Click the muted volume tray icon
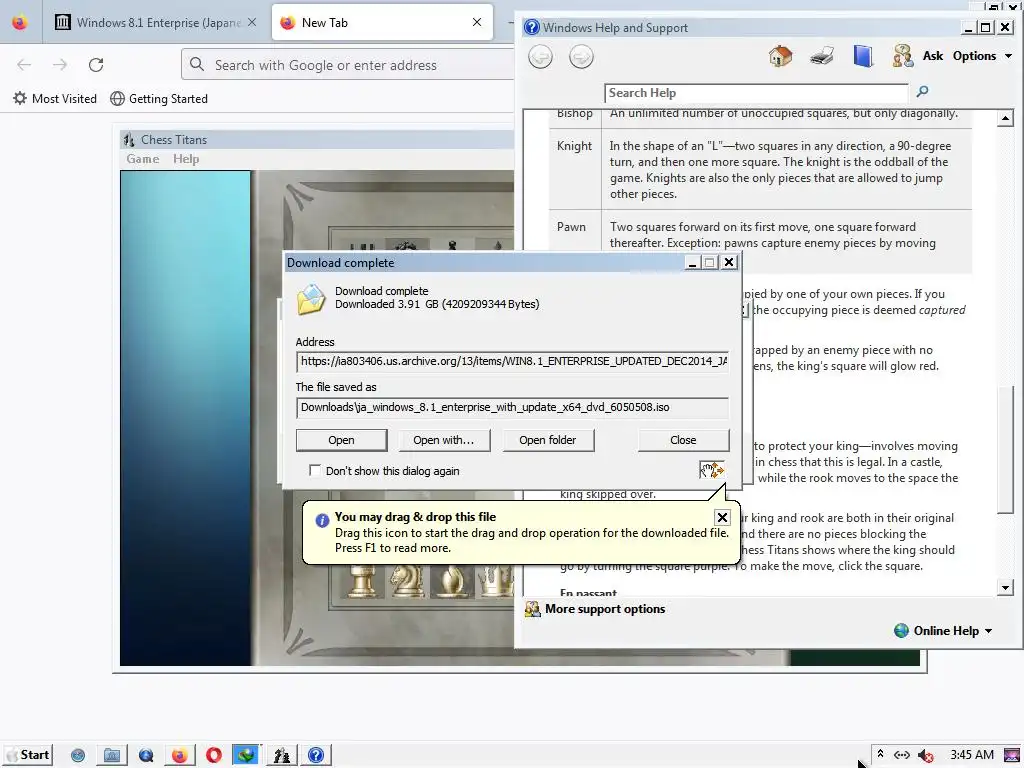 [925, 756]
